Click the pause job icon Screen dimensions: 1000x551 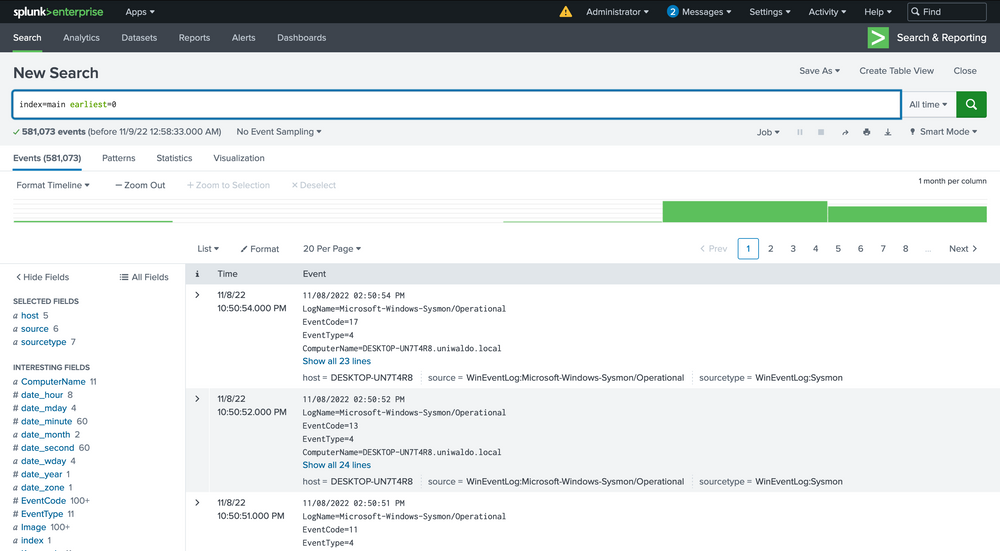point(799,132)
